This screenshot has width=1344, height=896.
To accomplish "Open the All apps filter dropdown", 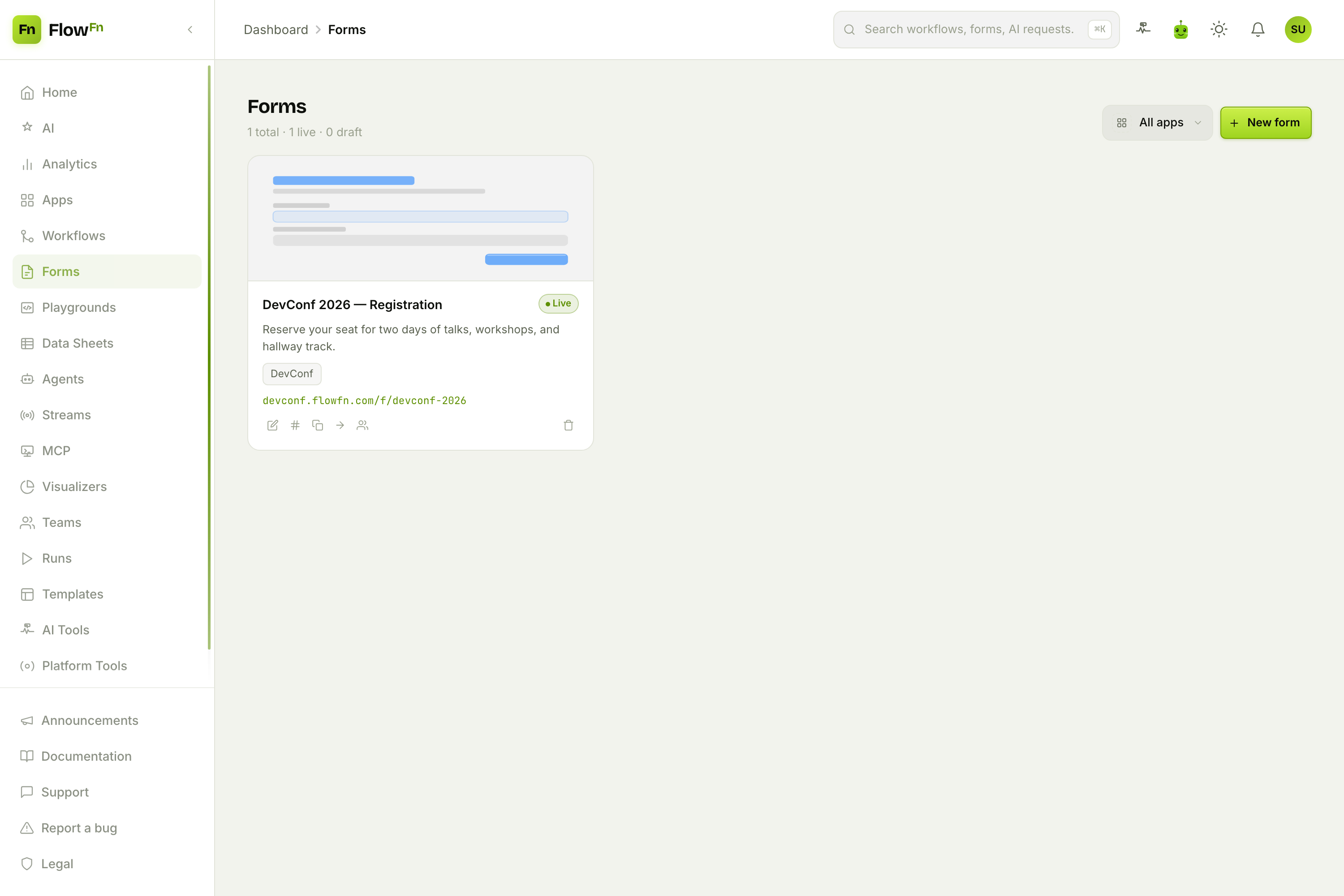I will click(1157, 122).
